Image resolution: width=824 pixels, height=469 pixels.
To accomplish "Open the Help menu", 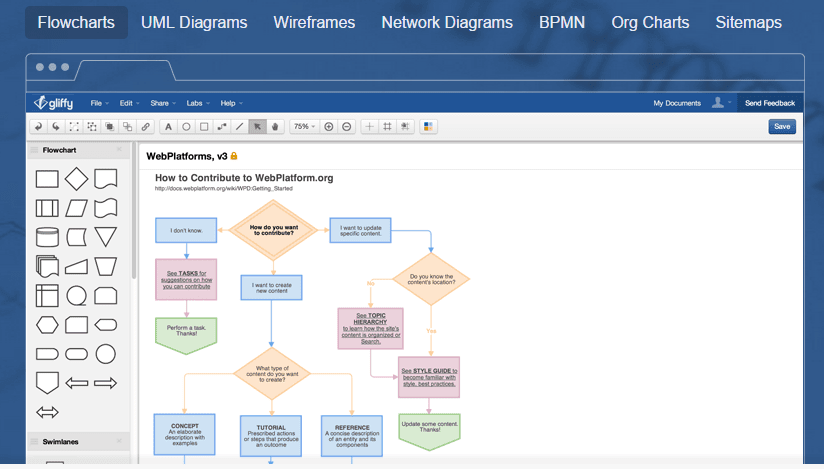I will (231, 103).
